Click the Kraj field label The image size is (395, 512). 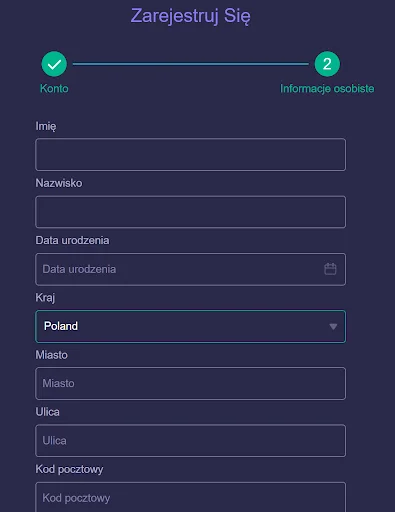[45, 298]
